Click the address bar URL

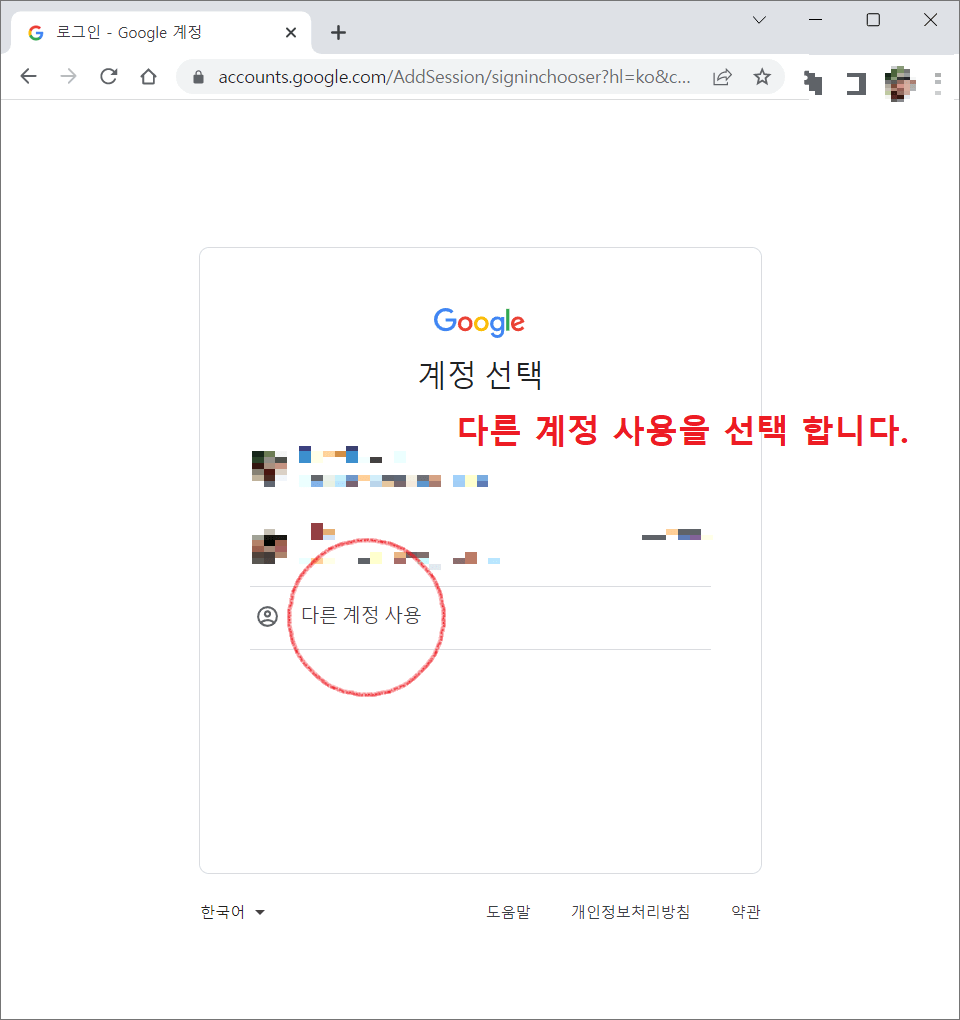(454, 77)
